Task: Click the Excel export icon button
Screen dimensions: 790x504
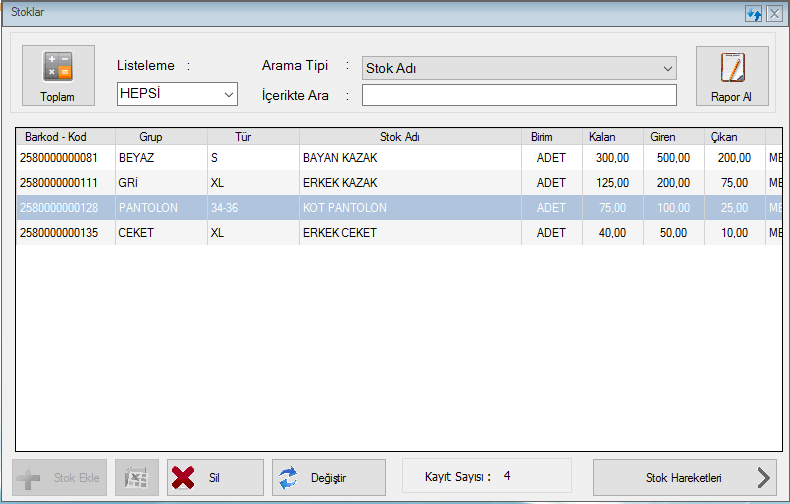Action: pyautogui.click(x=137, y=478)
